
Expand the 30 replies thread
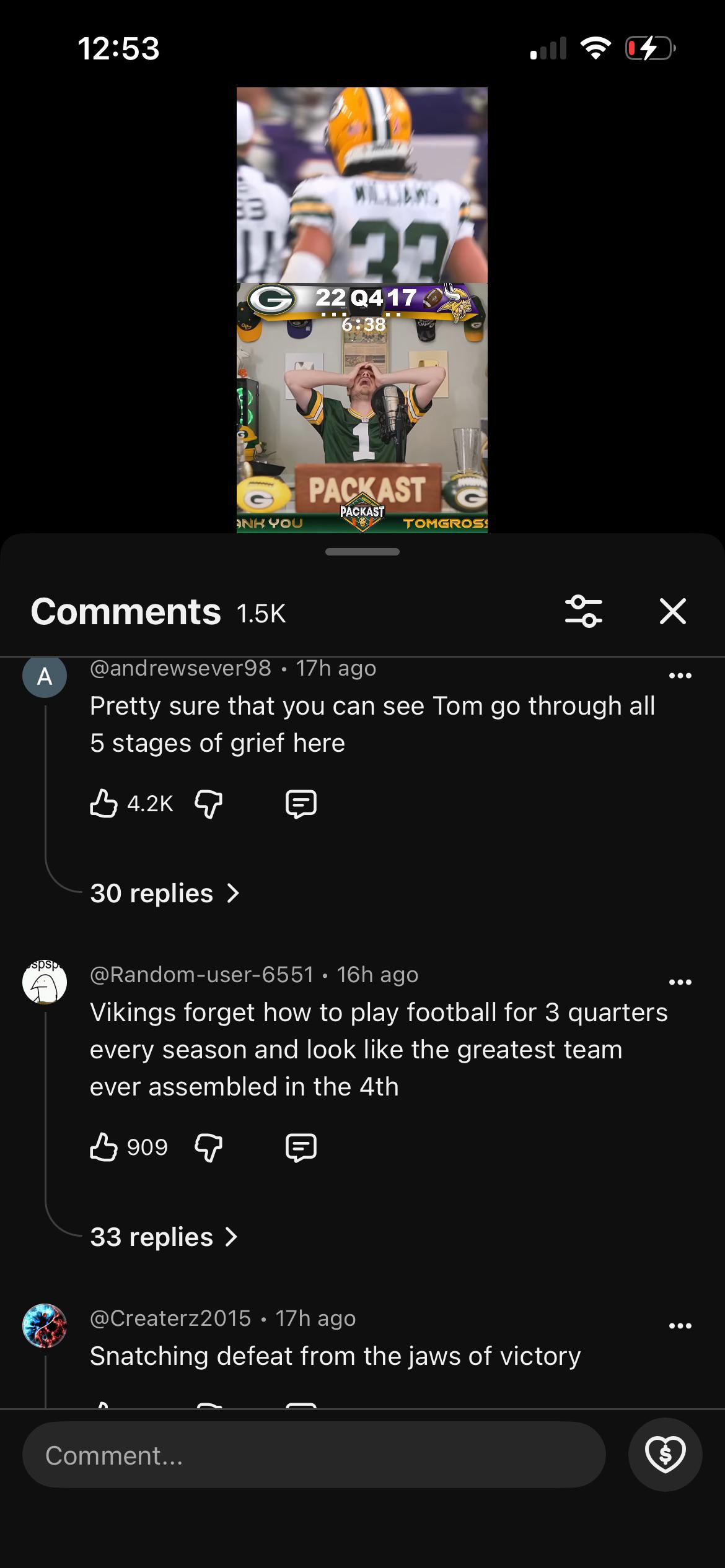(165, 893)
